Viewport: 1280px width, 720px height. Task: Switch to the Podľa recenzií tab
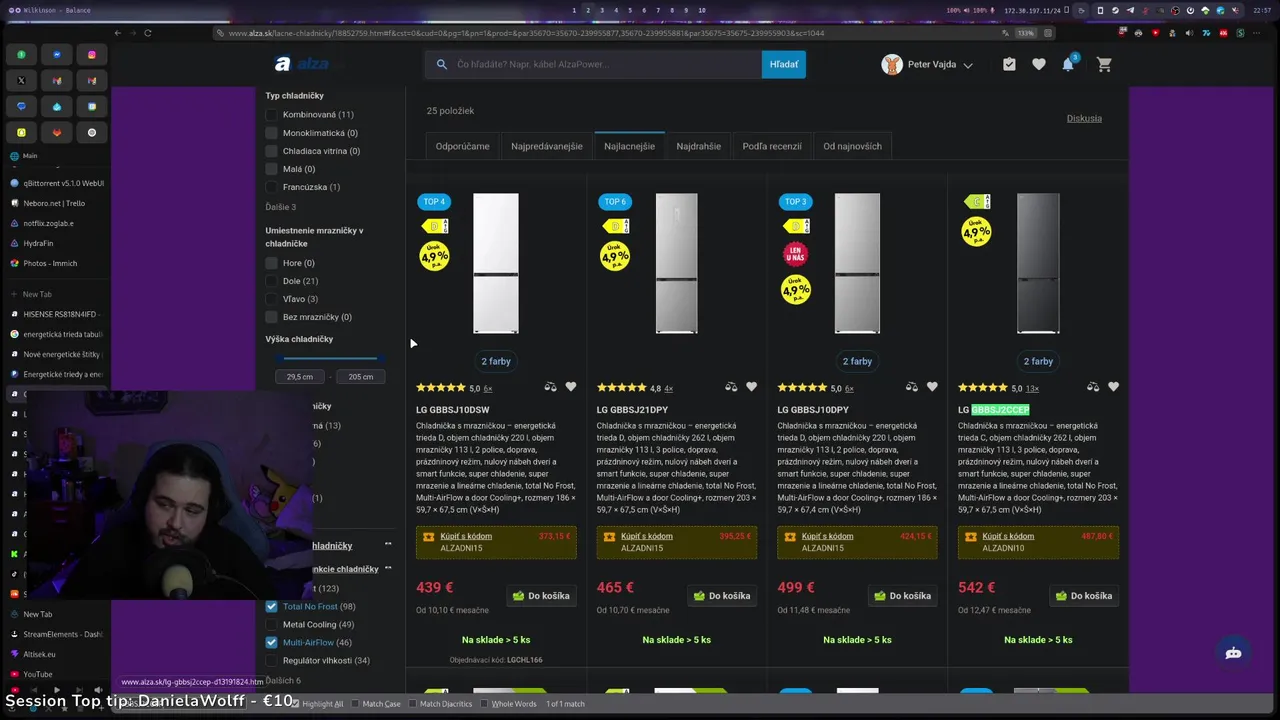772,146
